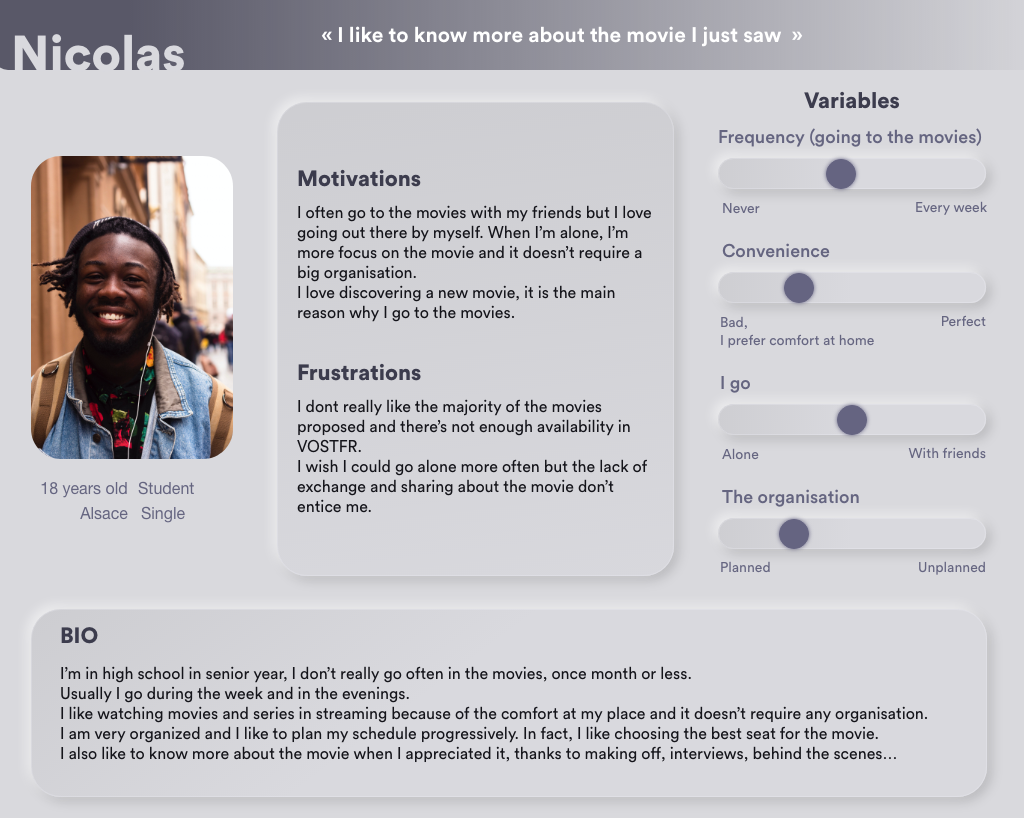Click the Convenience slider knob

(799, 288)
